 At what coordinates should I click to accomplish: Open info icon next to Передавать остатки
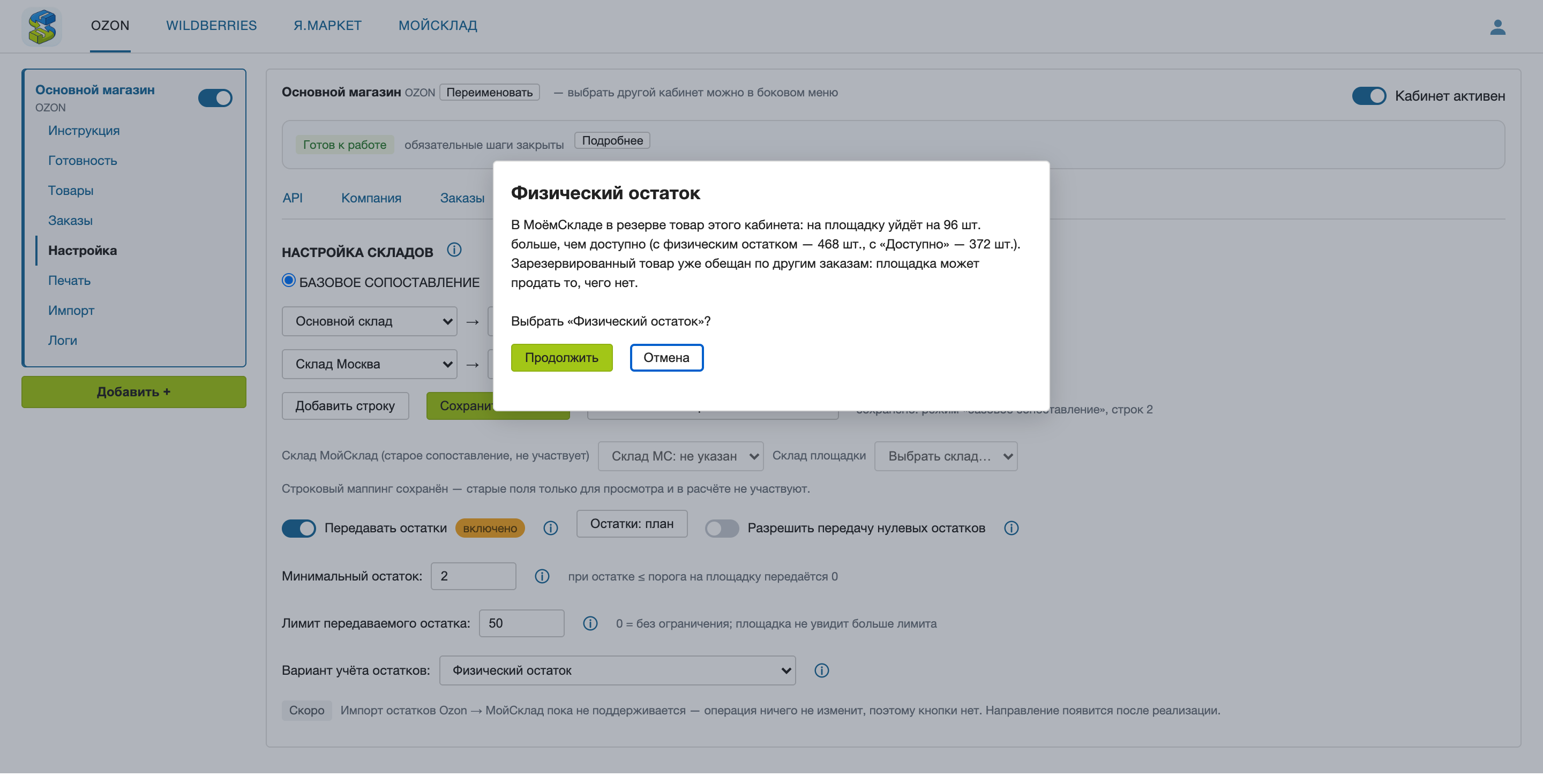[550, 527]
